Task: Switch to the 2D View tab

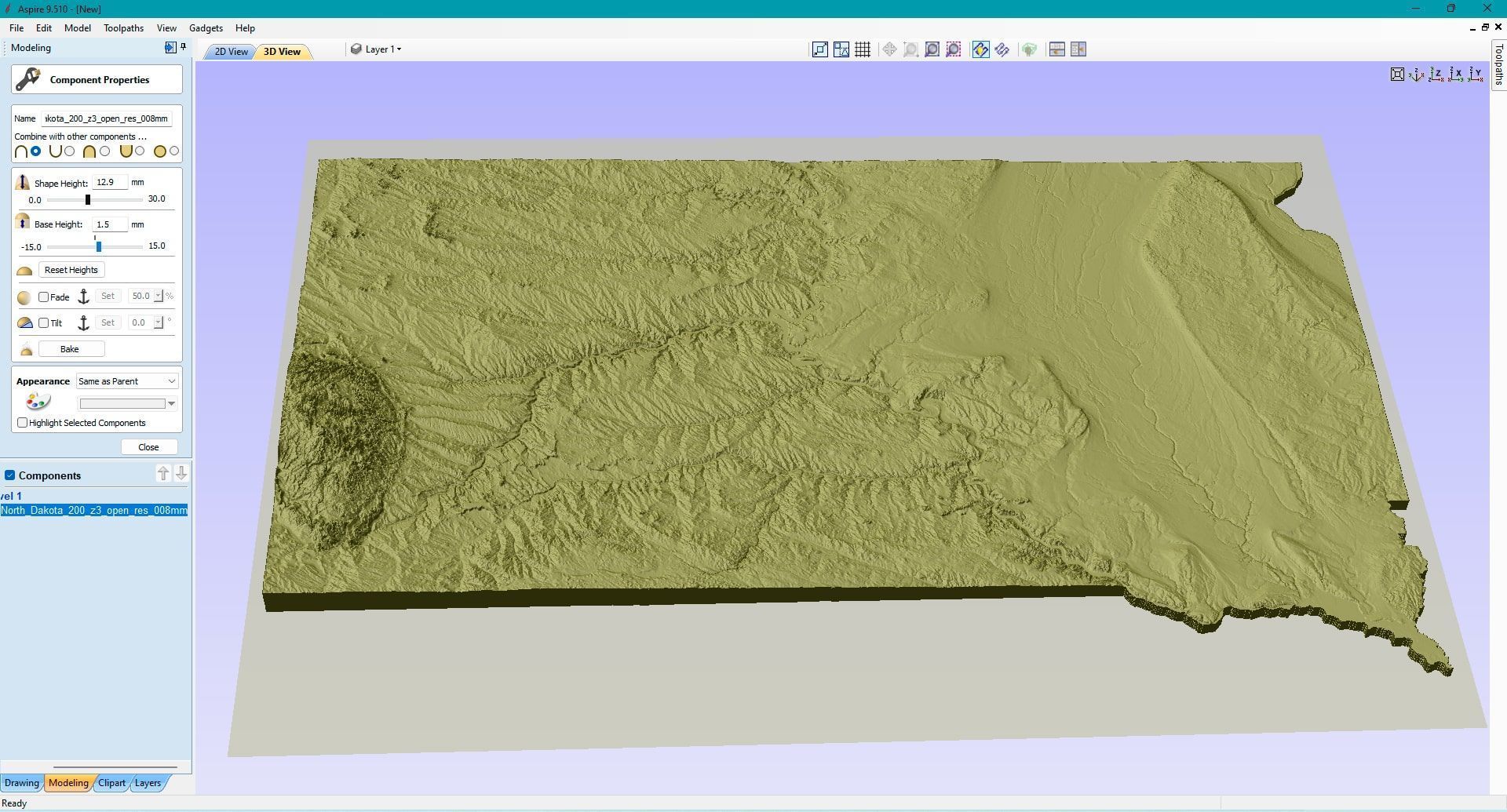Action: pos(231,52)
